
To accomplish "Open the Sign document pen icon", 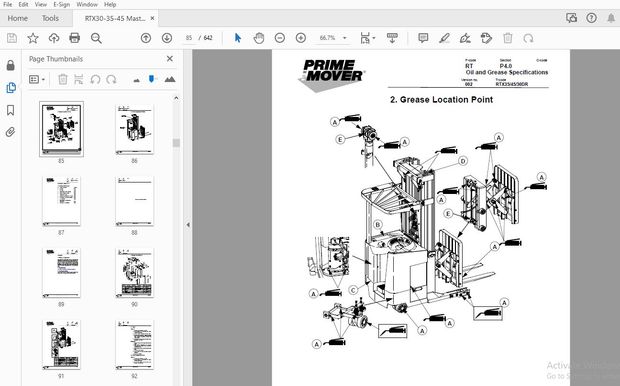I will [x=465, y=38].
